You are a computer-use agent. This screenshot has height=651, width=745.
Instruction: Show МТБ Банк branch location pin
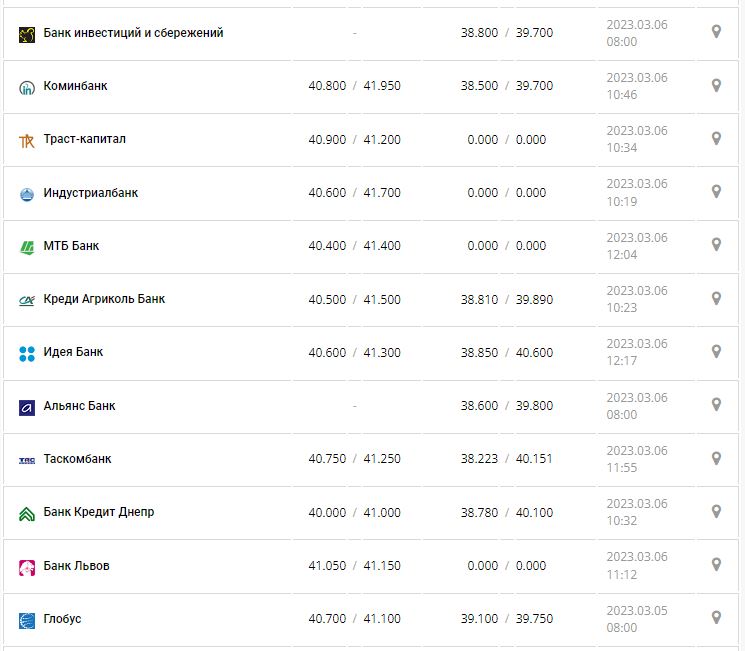pos(716,244)
